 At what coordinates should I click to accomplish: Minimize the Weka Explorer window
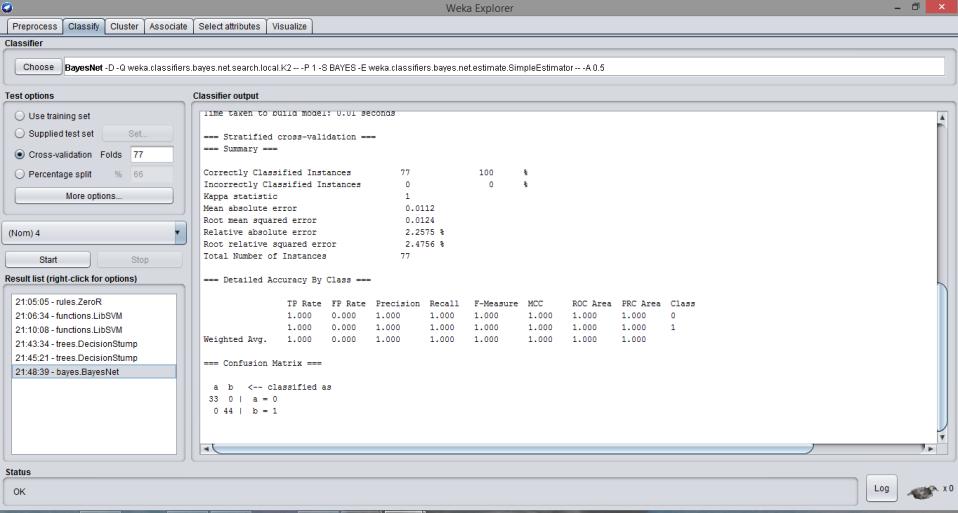coord(898,7)
